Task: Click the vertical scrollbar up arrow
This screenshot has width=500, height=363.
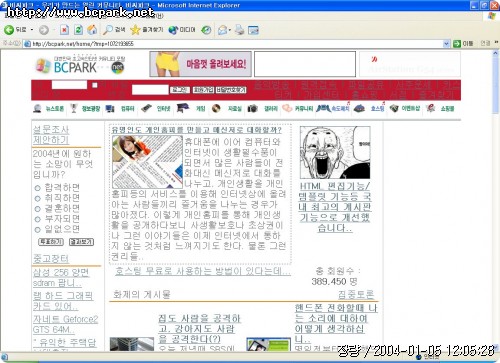Action: pyautogui.click(x=496, y=53)
